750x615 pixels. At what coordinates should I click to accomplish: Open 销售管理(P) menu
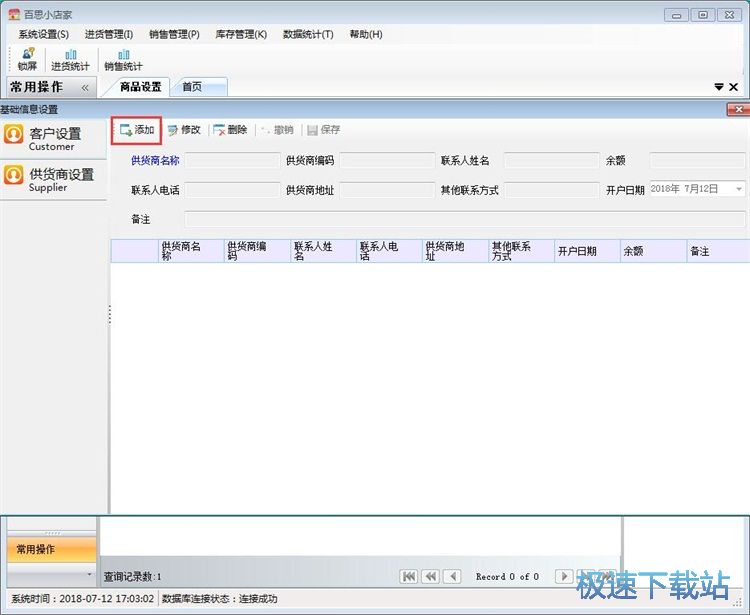174,34
